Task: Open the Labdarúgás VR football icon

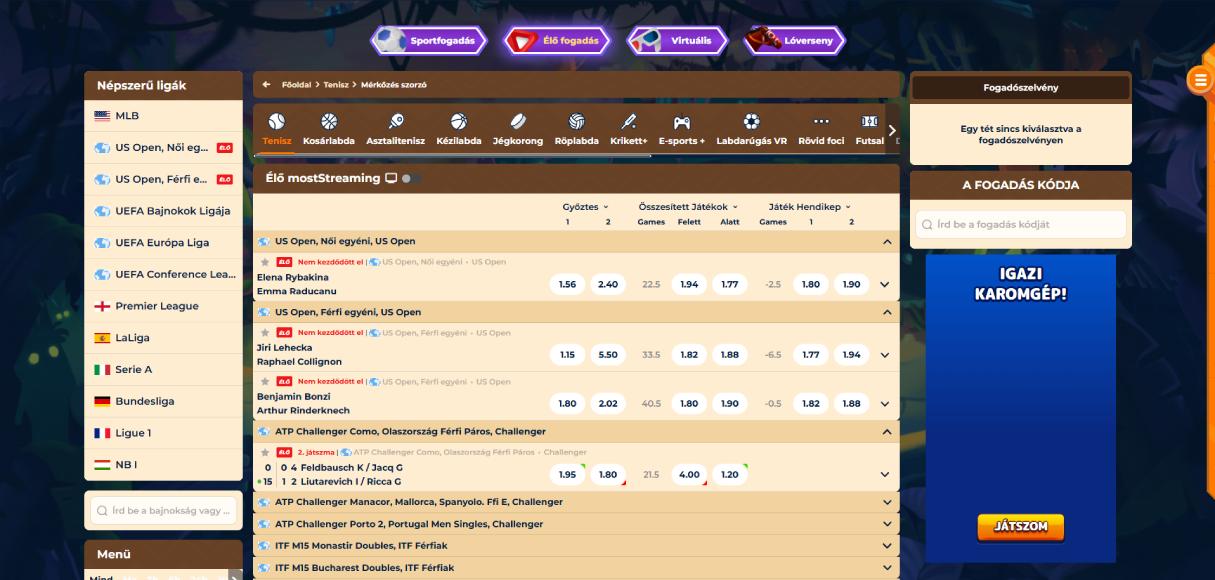Action: (751, 121)
